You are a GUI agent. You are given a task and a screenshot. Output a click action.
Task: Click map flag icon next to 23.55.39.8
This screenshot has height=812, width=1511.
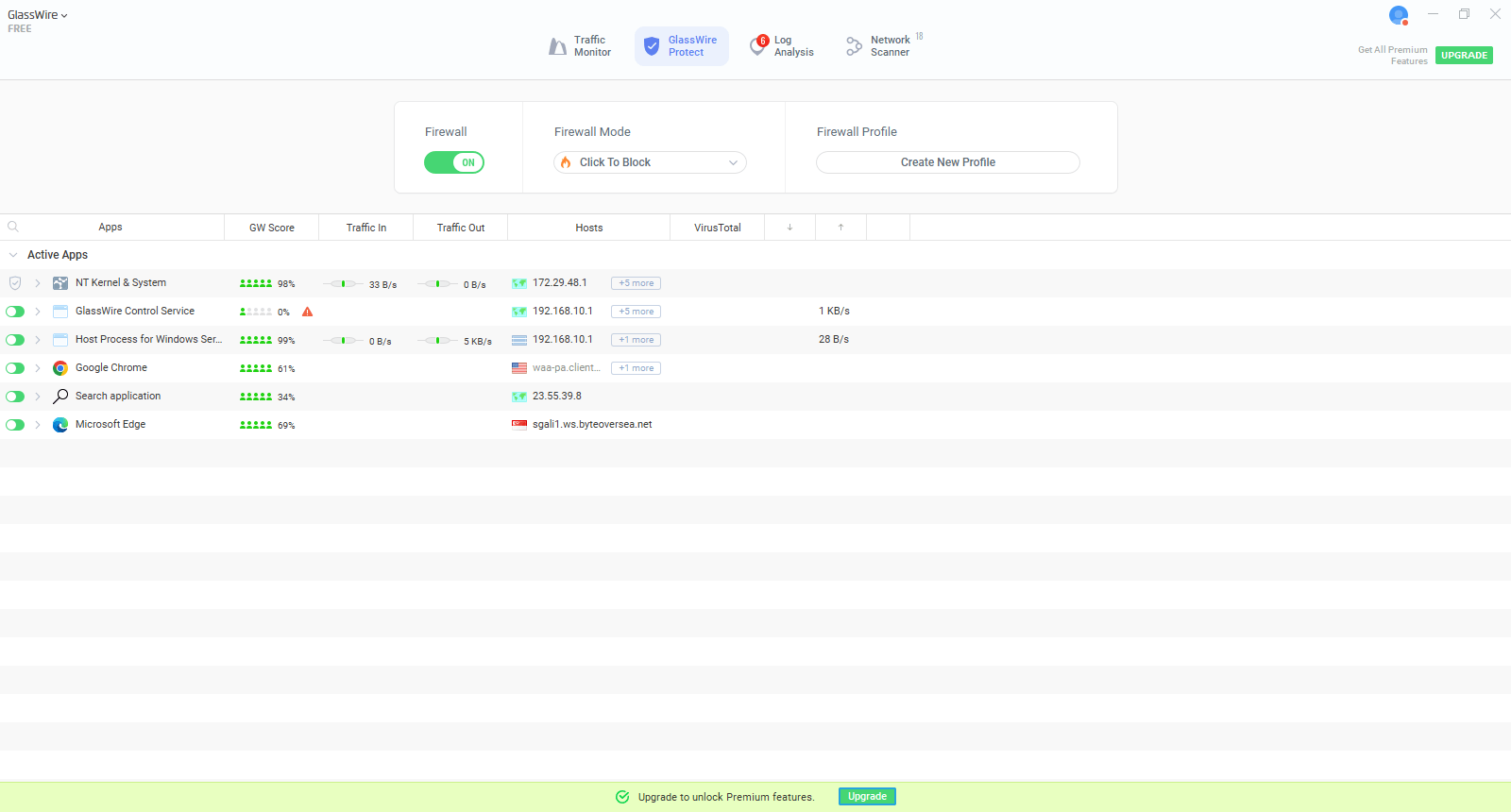click(519, 397)
